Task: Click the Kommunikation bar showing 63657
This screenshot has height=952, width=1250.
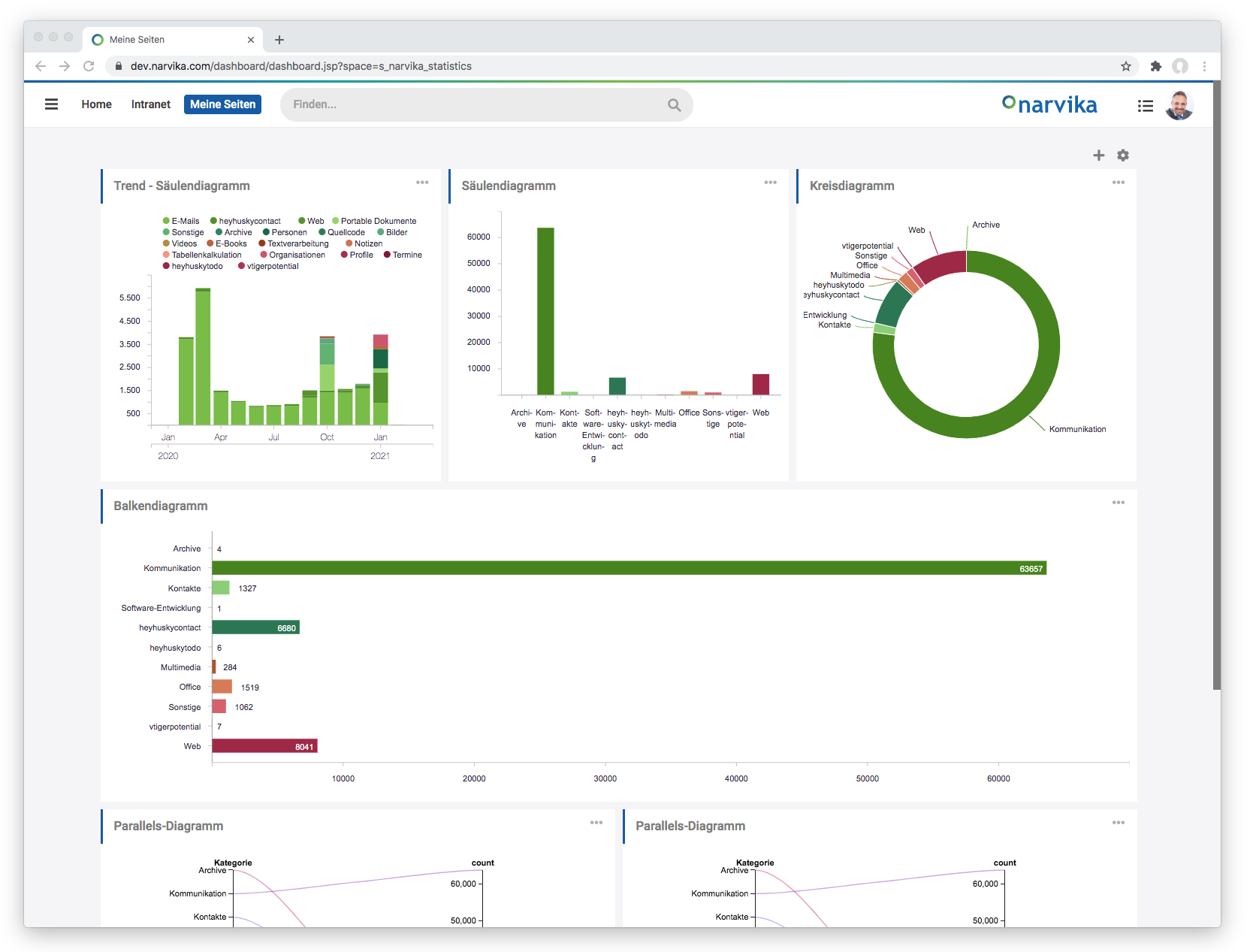Action: pyautogui.click(x=629, y=568)
